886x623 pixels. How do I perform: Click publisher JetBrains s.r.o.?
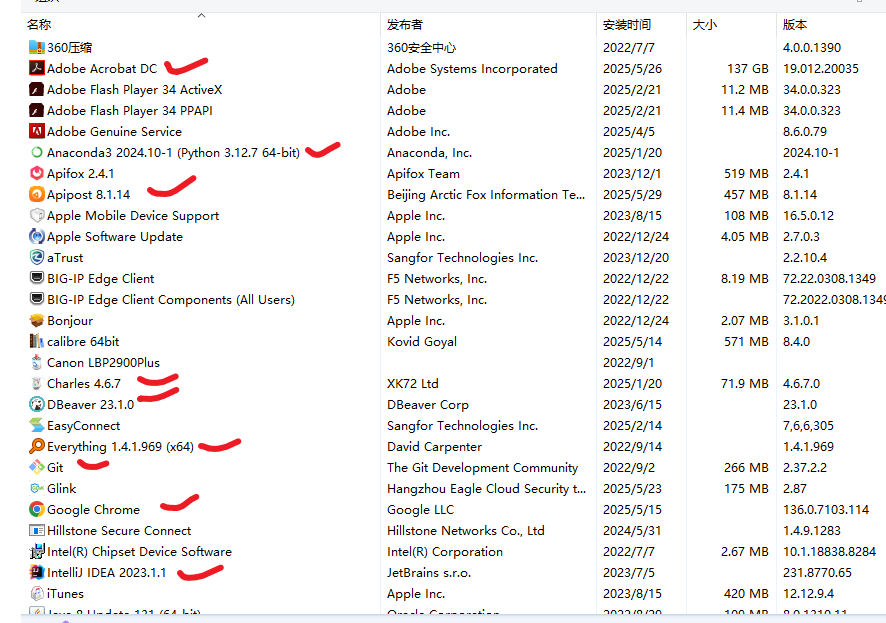429,572
